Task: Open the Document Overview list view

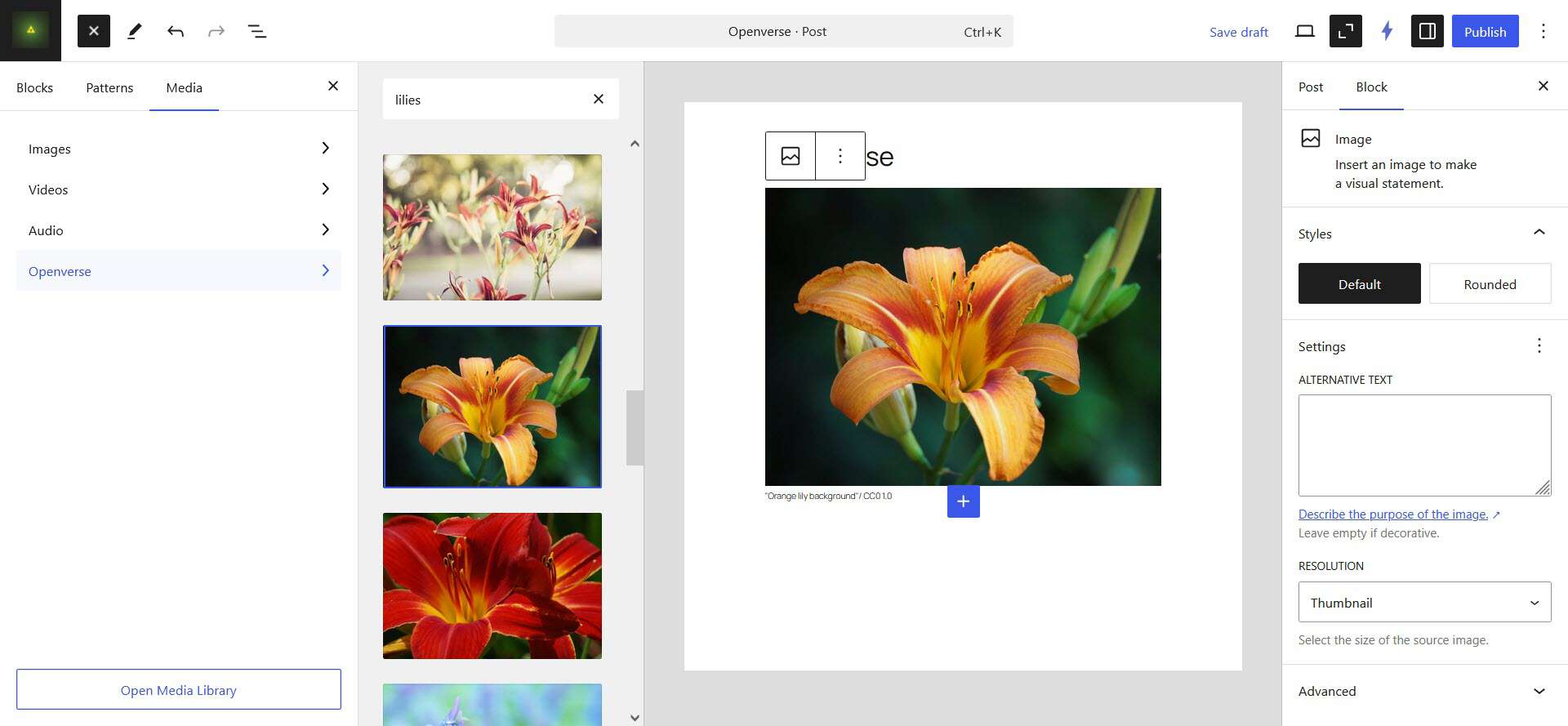Action: pyautogui.click(x=257, y=31)
